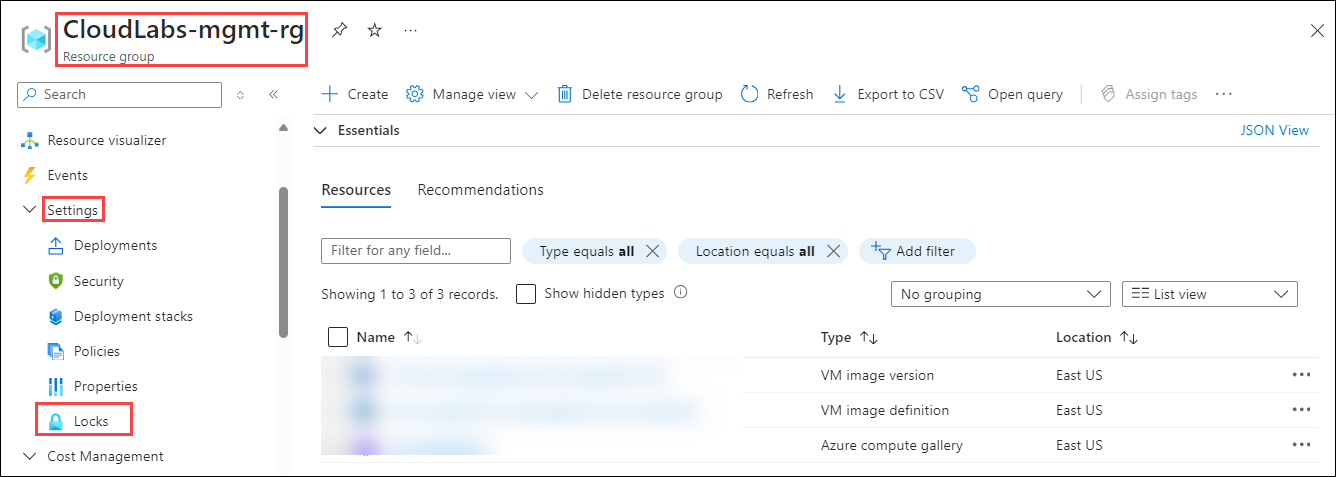The width and height of the screenshot is (1336, 477).
Task: Open the header ellipsis more options
Action: point(411,30)
